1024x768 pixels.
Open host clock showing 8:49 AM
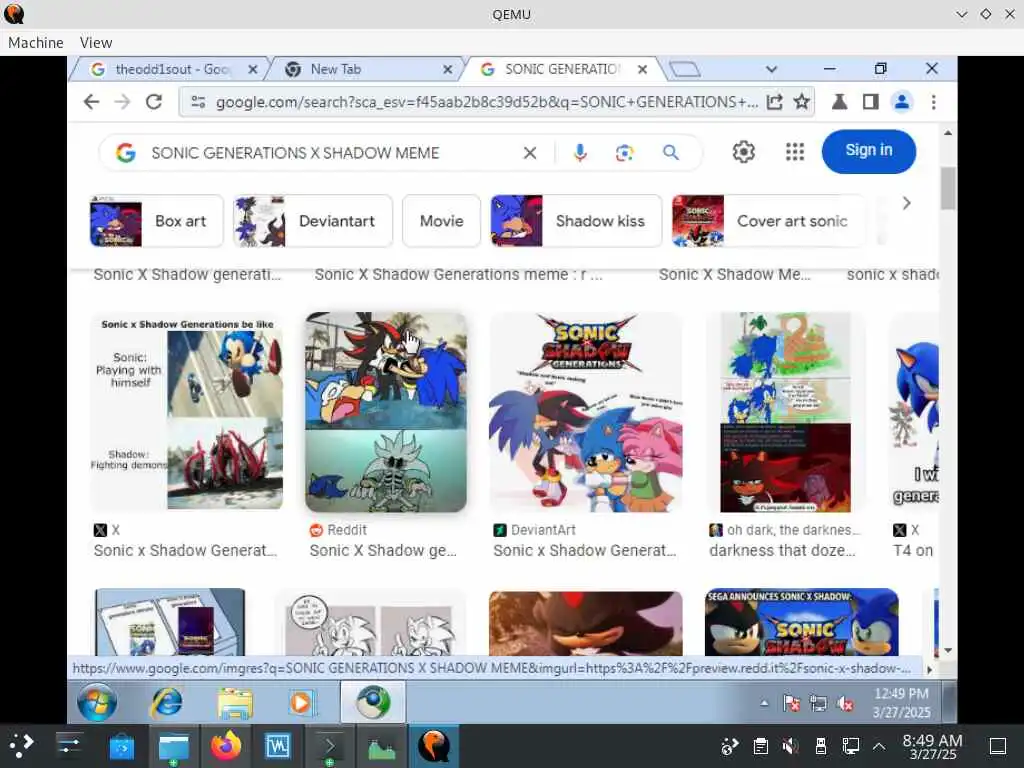coord(932,746)
